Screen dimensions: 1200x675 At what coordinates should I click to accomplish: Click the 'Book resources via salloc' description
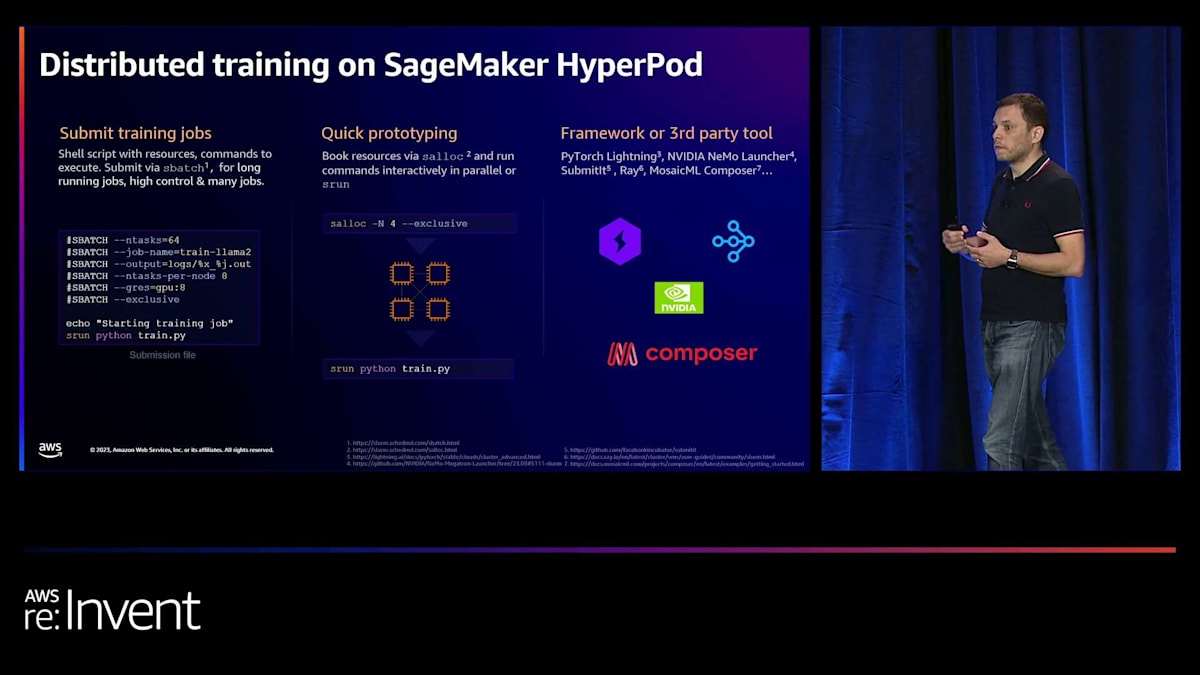click(419, 171)
